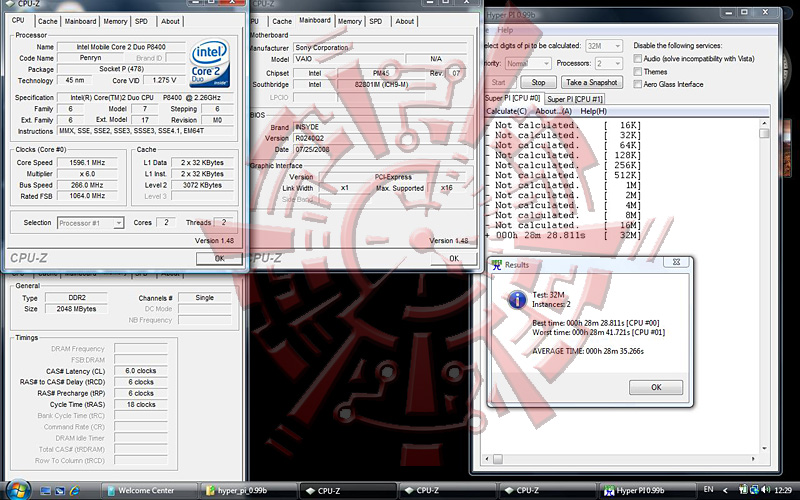Click the results list scroll down arrow
Image resolution: width=800 pixels, height=500 pixels.
pos(764,448)
